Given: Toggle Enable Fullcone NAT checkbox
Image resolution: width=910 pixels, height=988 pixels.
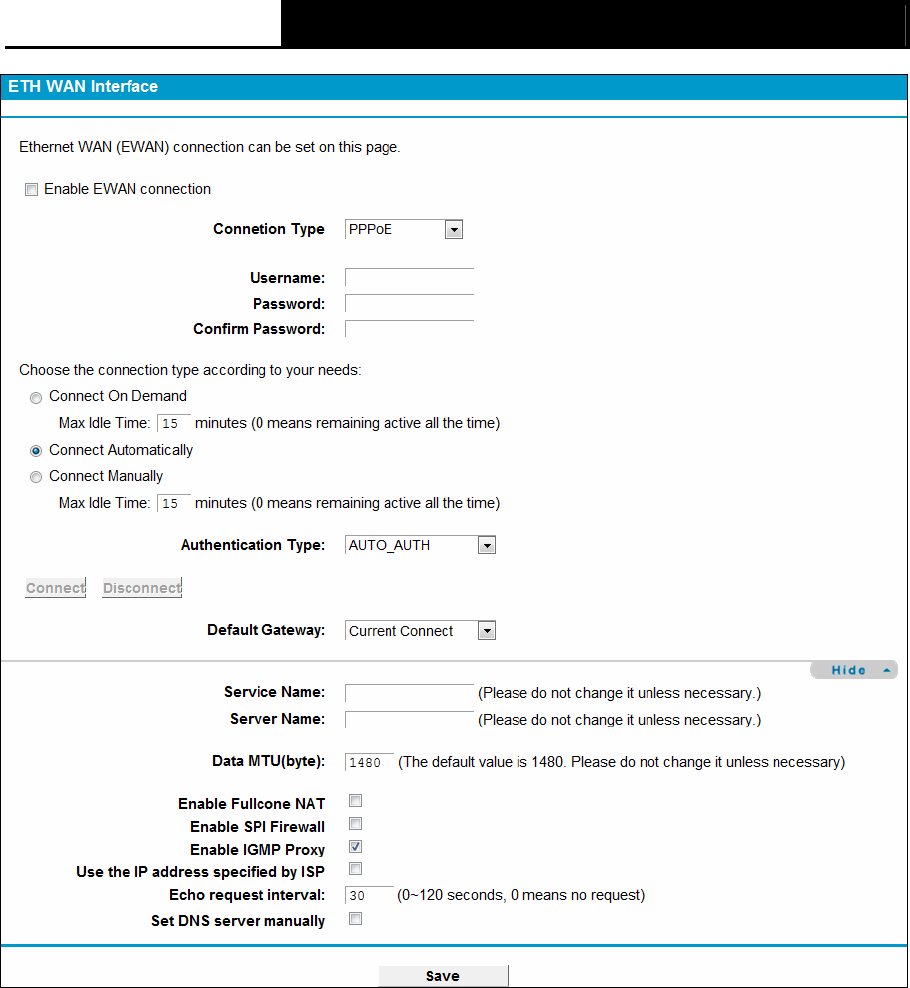Looking at the screenshot, I should point(355,801).
